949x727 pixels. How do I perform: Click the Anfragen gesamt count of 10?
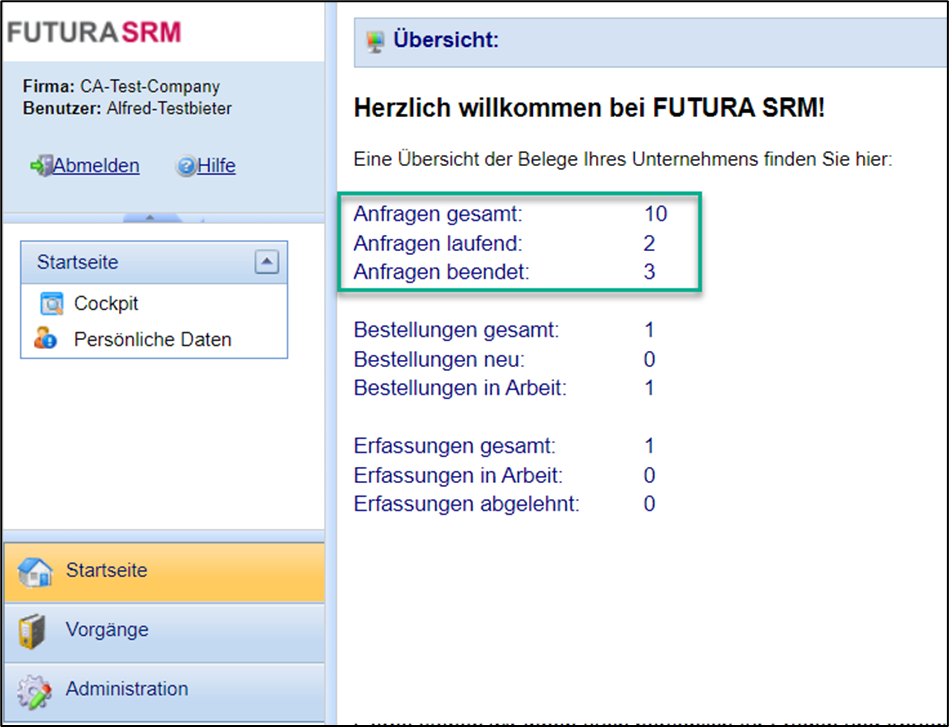655,214
